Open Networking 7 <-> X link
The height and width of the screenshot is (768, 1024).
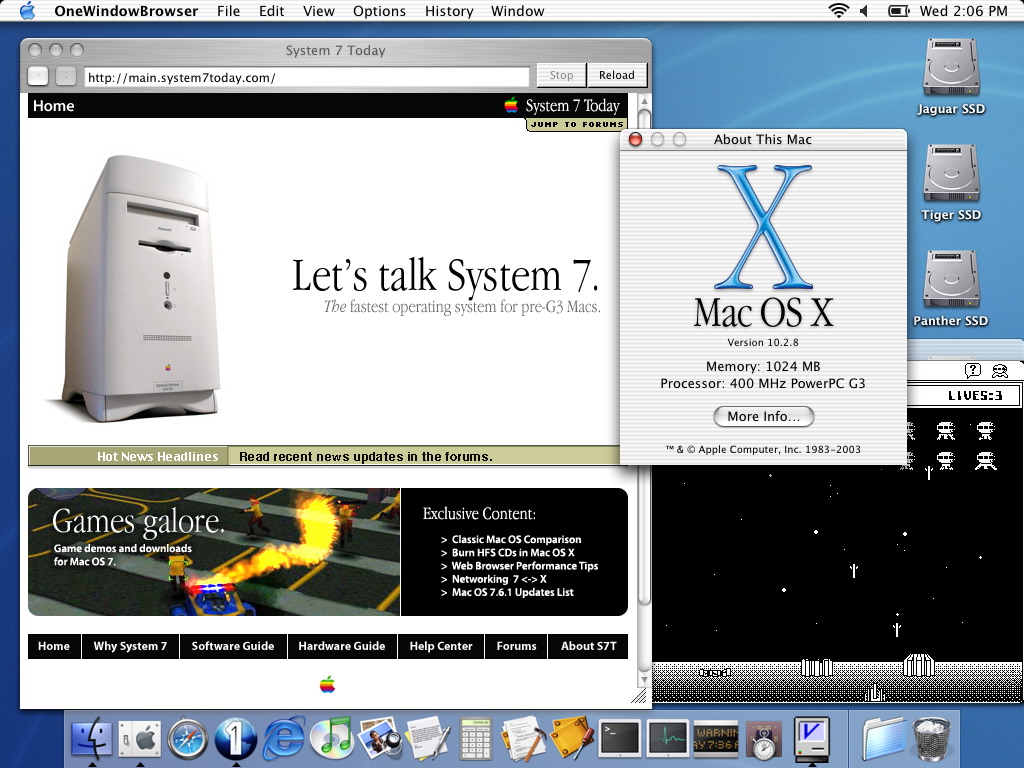[499, 579]
